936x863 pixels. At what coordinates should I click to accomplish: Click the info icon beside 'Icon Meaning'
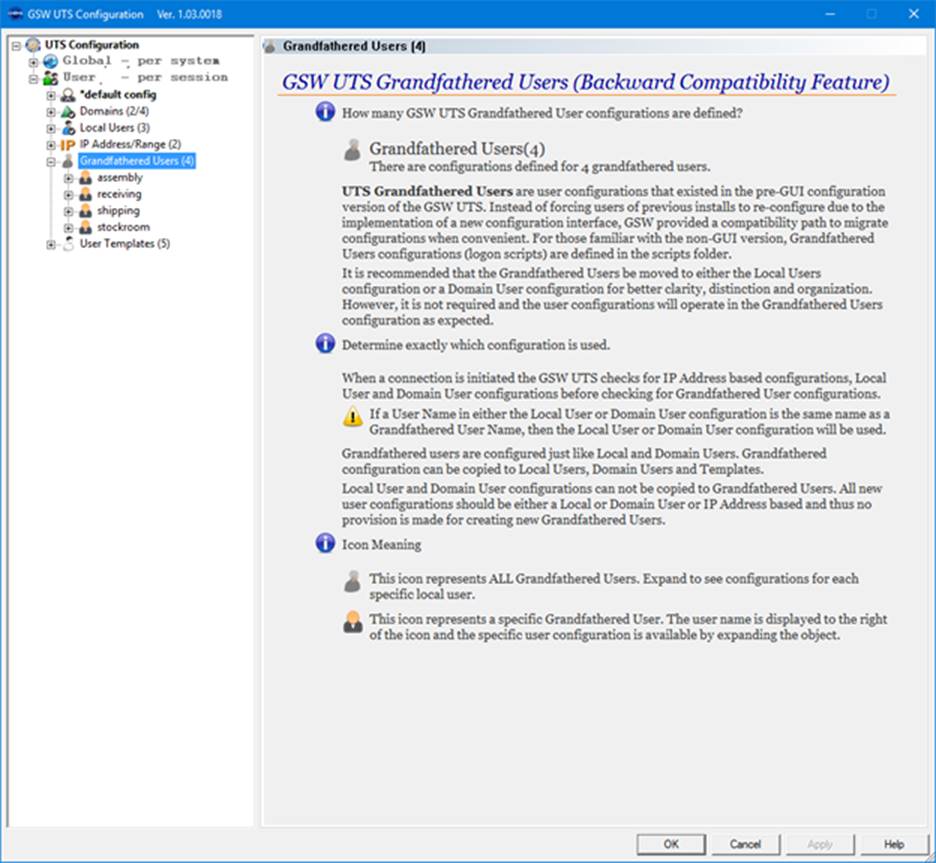[x=325, y=543]
